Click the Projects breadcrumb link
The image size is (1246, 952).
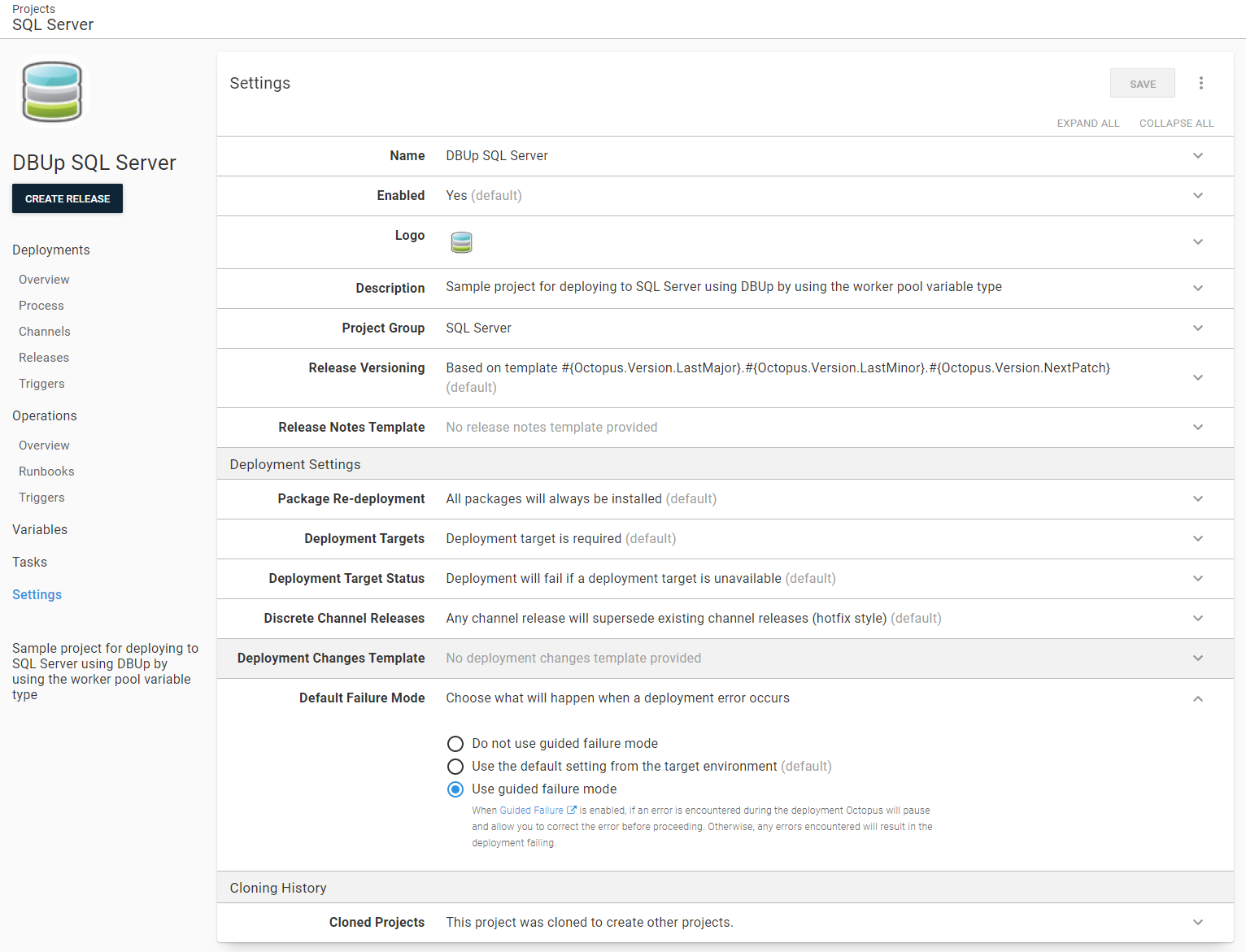tap(34, 9)
